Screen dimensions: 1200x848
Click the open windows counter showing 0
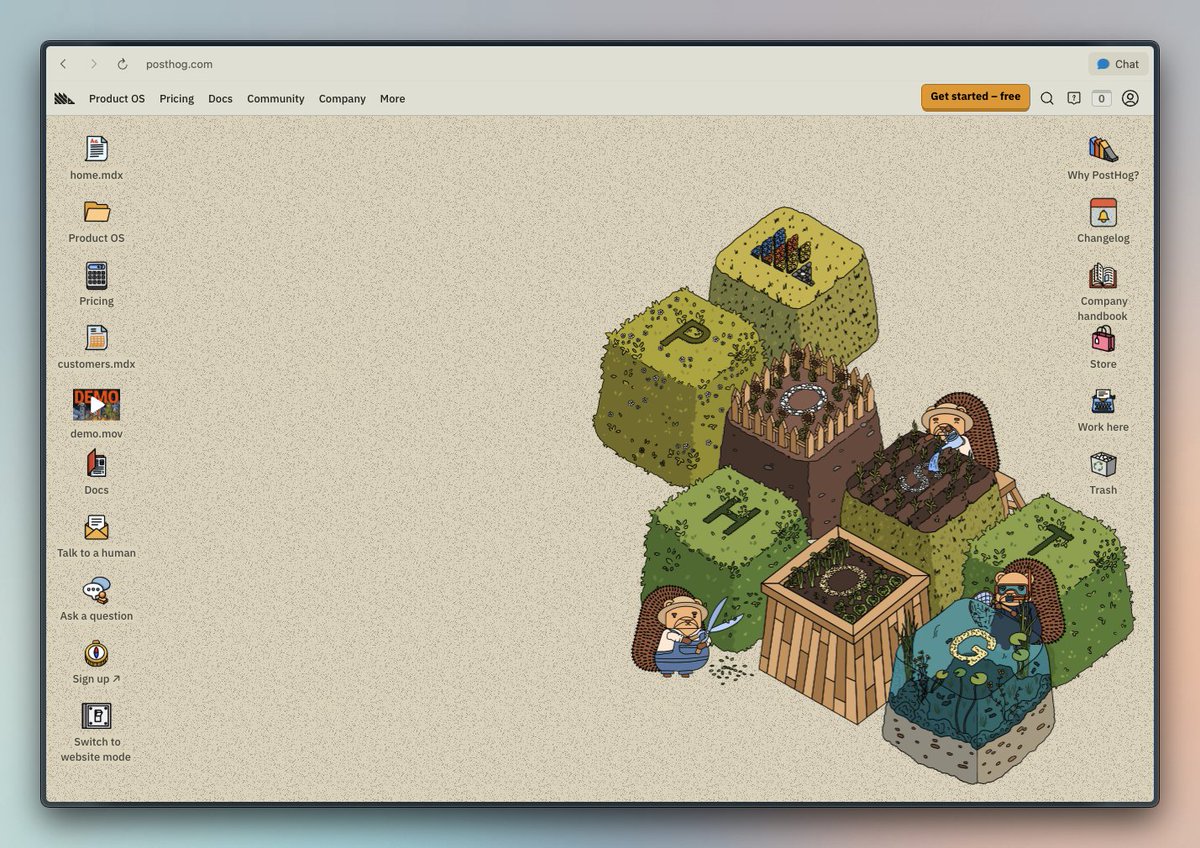coord(1101,98)
